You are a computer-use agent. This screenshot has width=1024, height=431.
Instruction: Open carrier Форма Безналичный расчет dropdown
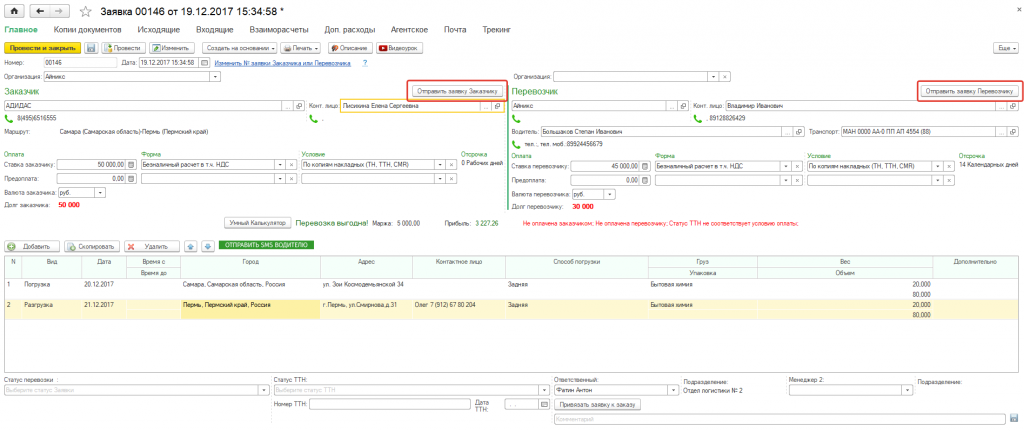coord(786,166)
